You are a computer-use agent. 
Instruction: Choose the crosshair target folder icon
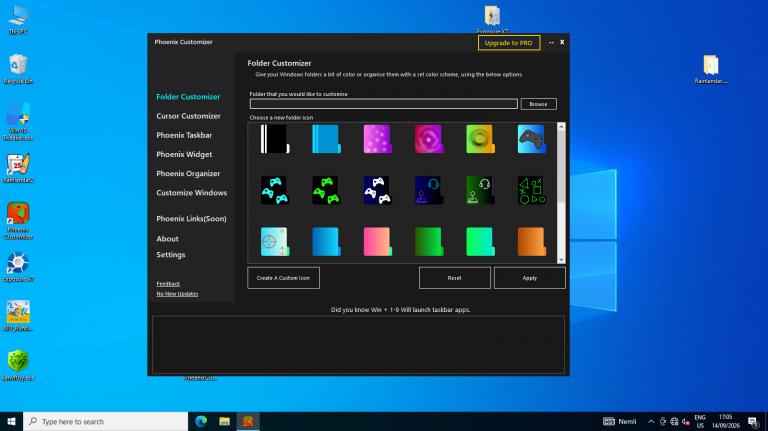tap(275, 241)
